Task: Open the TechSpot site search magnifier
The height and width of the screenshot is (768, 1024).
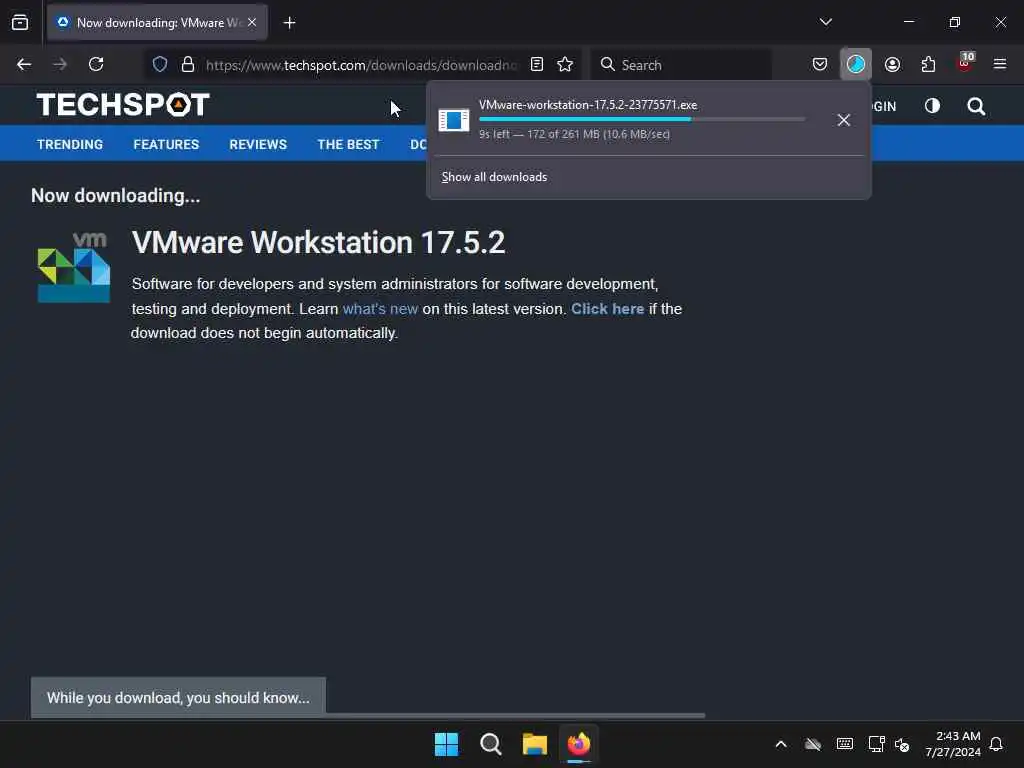Action: (x=976, y=106)
